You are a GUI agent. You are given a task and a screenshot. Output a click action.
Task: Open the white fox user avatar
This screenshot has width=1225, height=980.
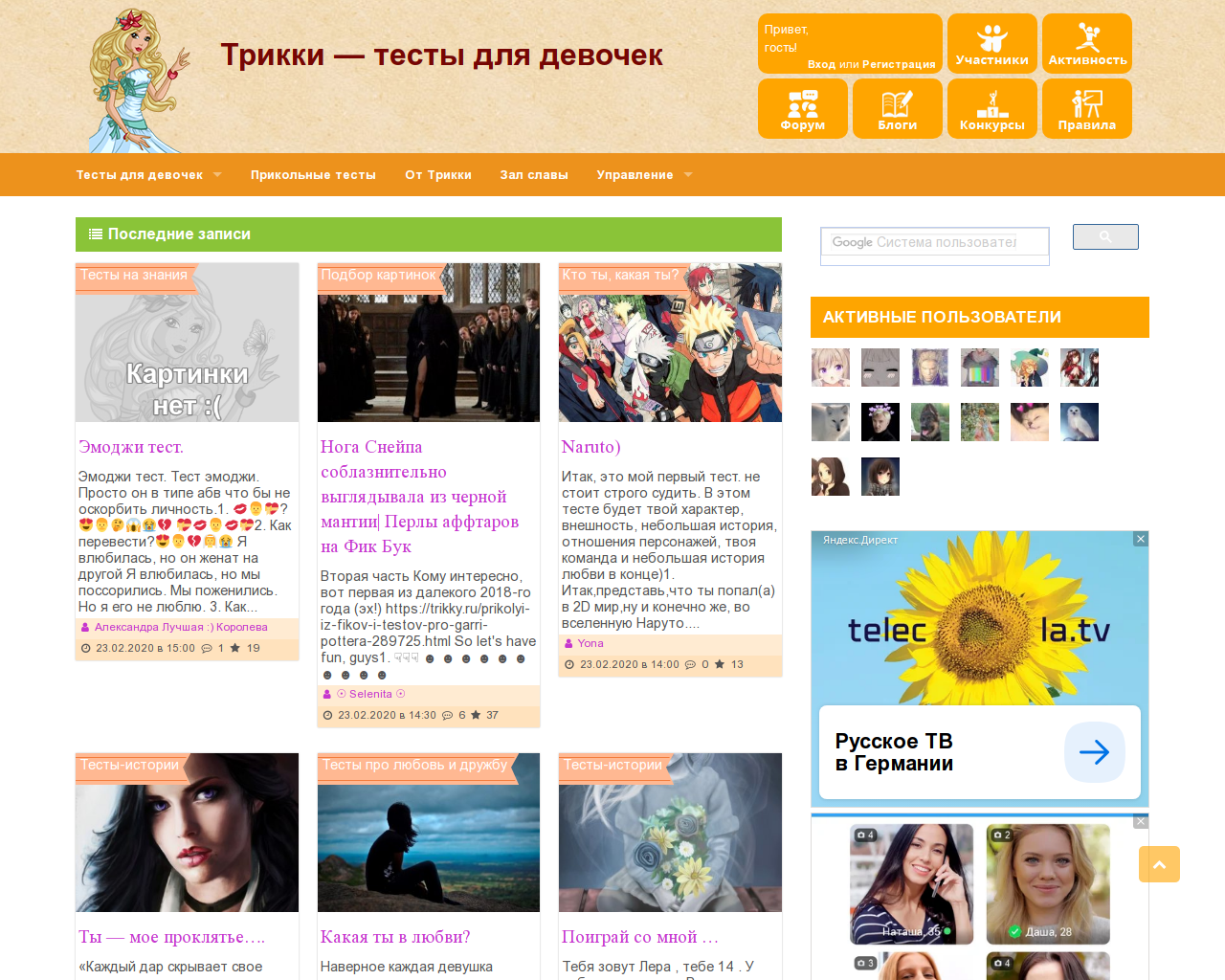pos(831,422)
